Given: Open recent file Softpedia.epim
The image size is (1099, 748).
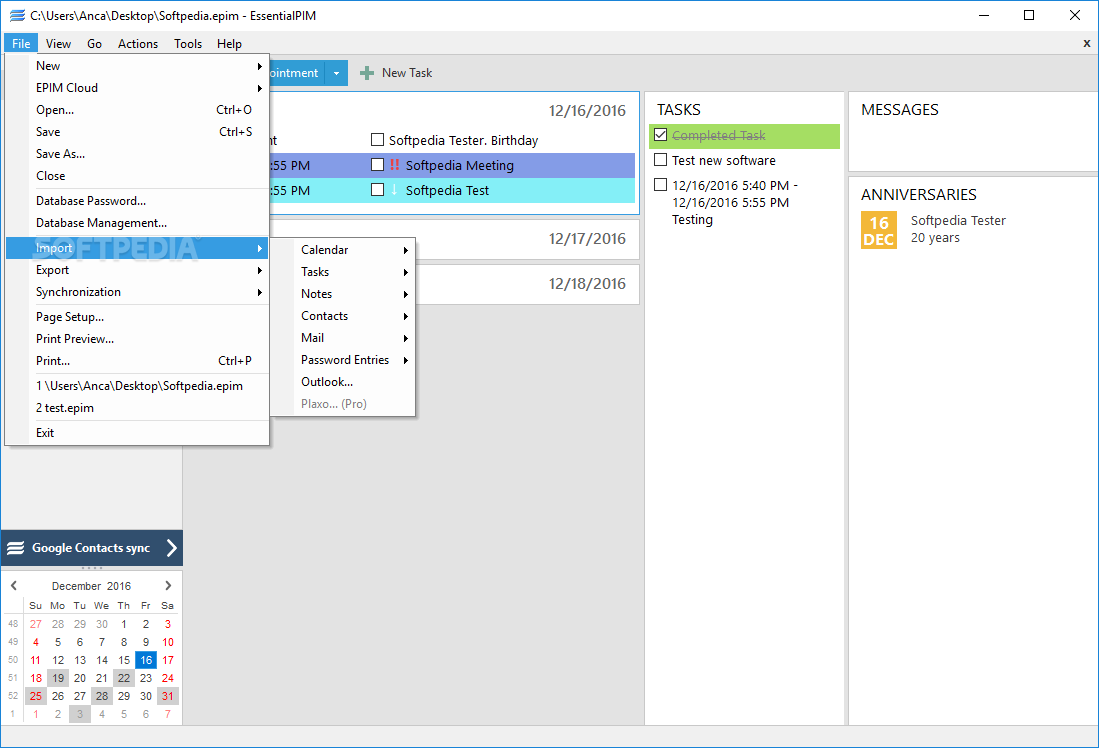Looking at the screenshot, I should coord(137,386).
